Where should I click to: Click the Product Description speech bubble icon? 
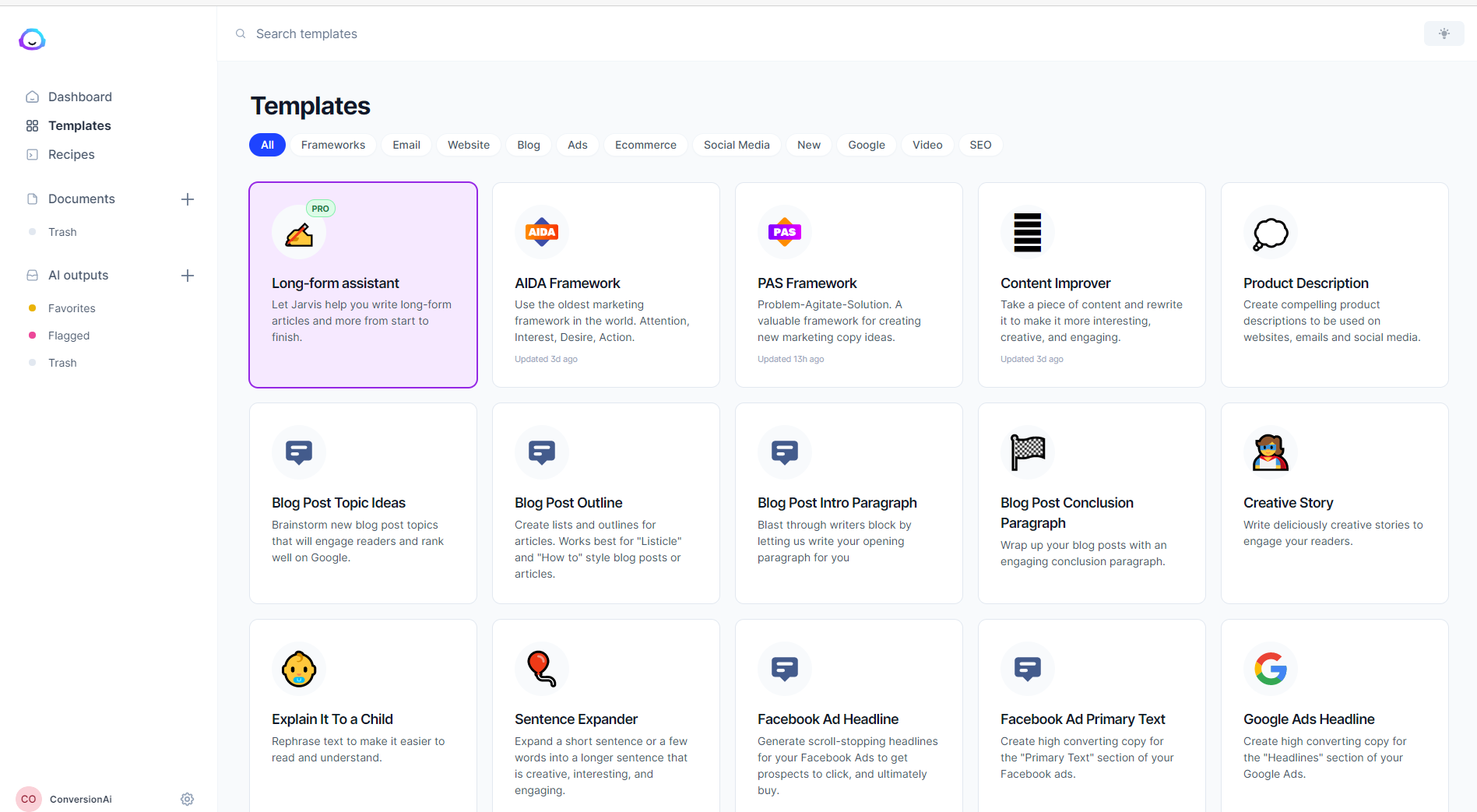(1270, 233)
